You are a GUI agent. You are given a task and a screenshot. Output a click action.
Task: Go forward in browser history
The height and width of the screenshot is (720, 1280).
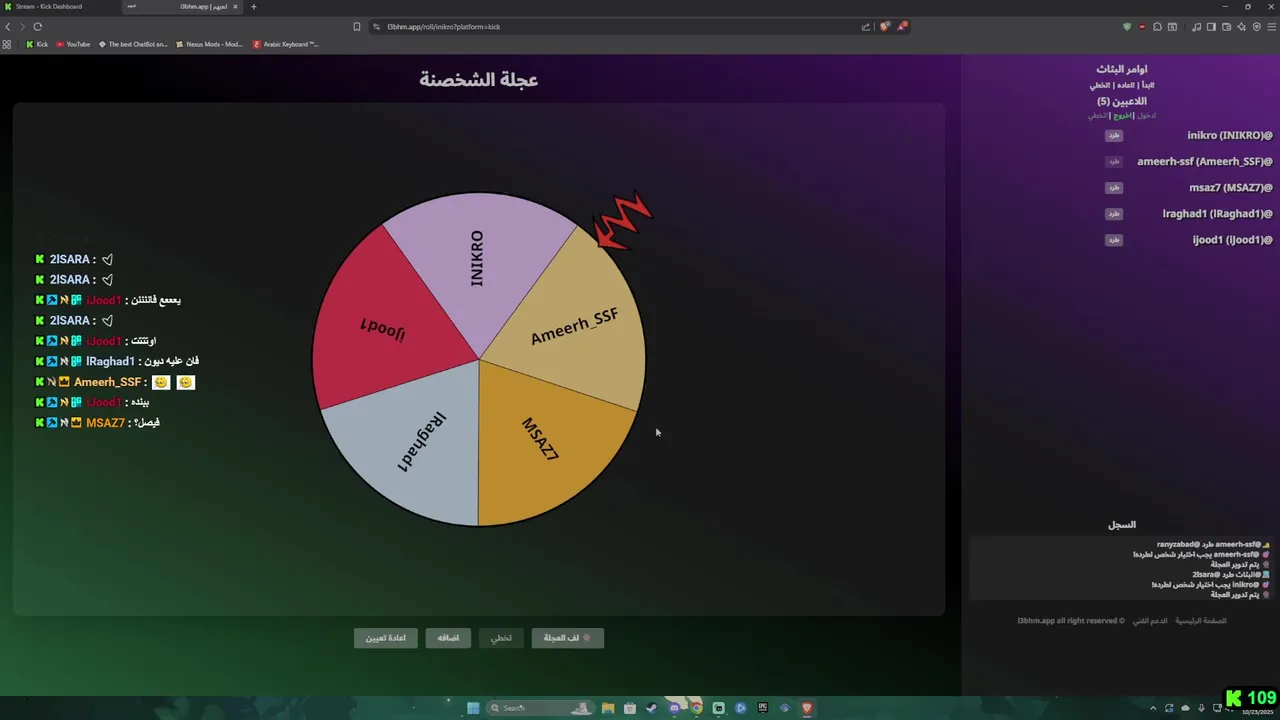(x=22, y=26)
